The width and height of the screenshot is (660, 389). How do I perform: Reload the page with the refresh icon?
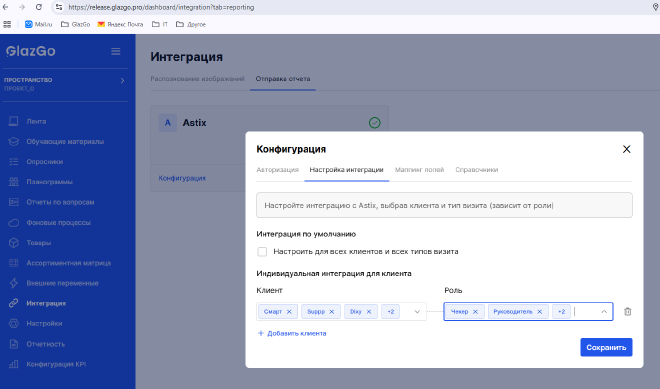(x=39, y=7)
